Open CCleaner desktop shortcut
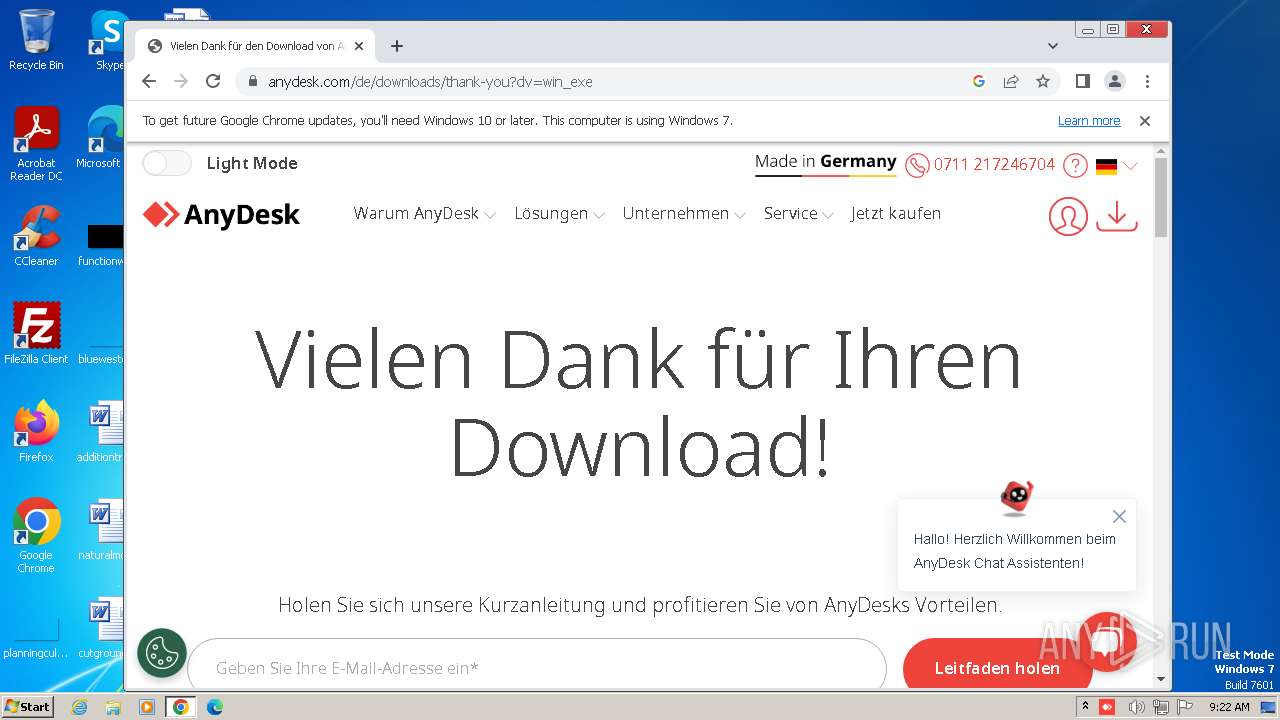The width and height of the screenshot is (1280, 720). (36, 236)
